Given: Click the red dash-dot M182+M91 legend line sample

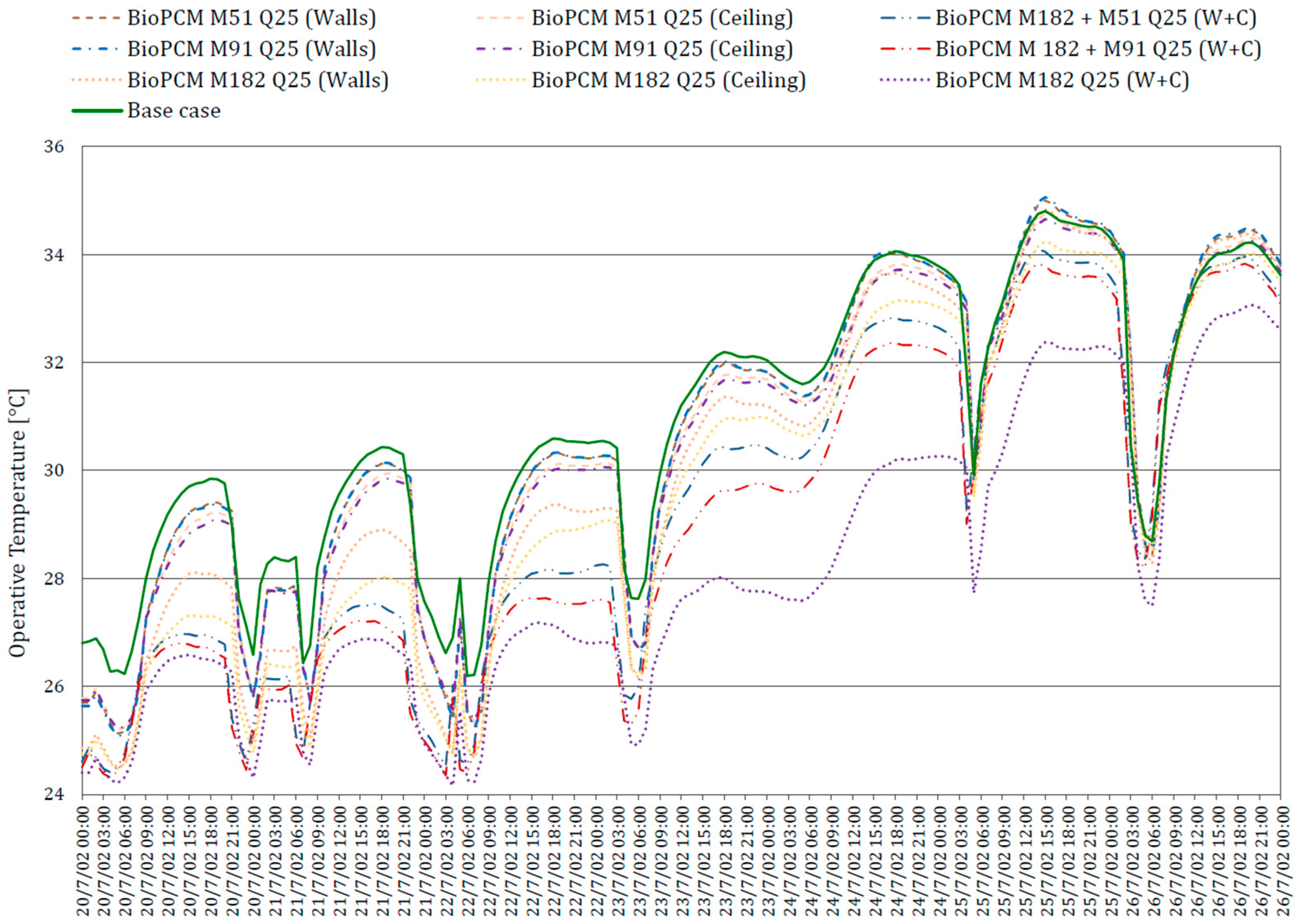Looking at the screenshot, I should coord(905,49).
